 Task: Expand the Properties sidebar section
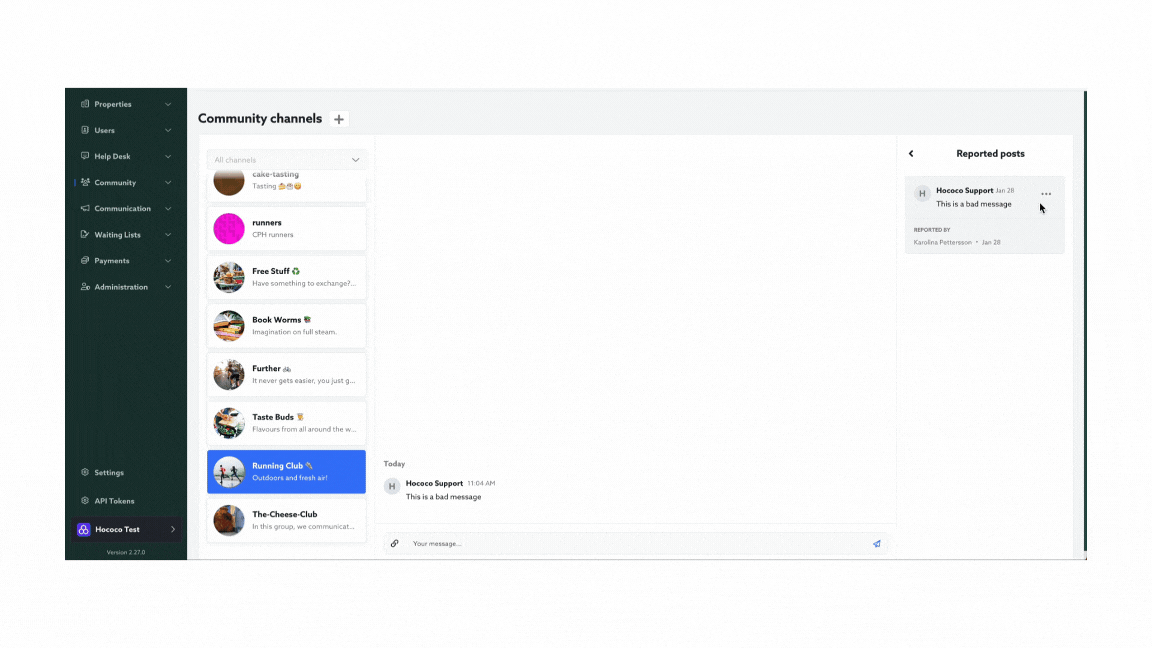pyautogui.click(x=168, y=104)
